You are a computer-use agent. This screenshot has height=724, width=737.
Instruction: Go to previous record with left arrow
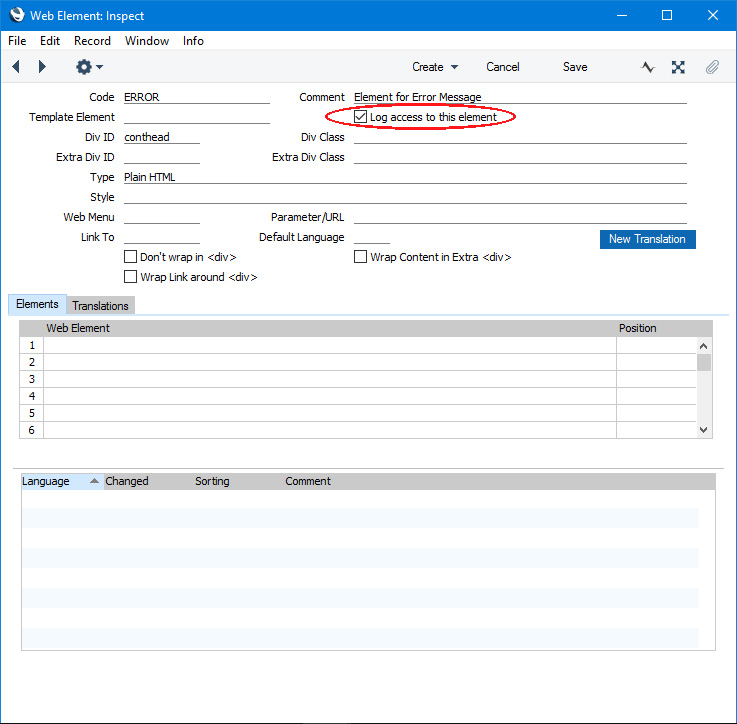[16, 67]
